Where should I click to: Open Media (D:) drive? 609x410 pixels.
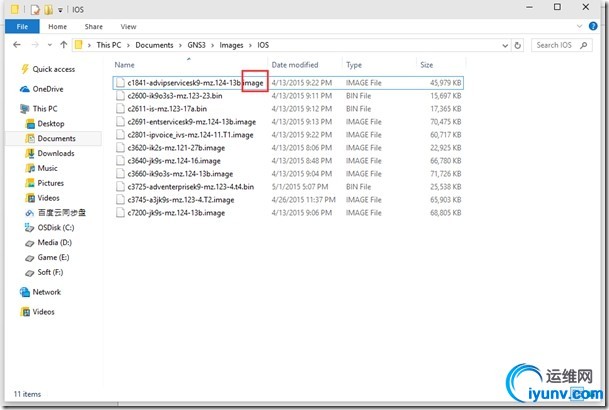pos(54,243)
